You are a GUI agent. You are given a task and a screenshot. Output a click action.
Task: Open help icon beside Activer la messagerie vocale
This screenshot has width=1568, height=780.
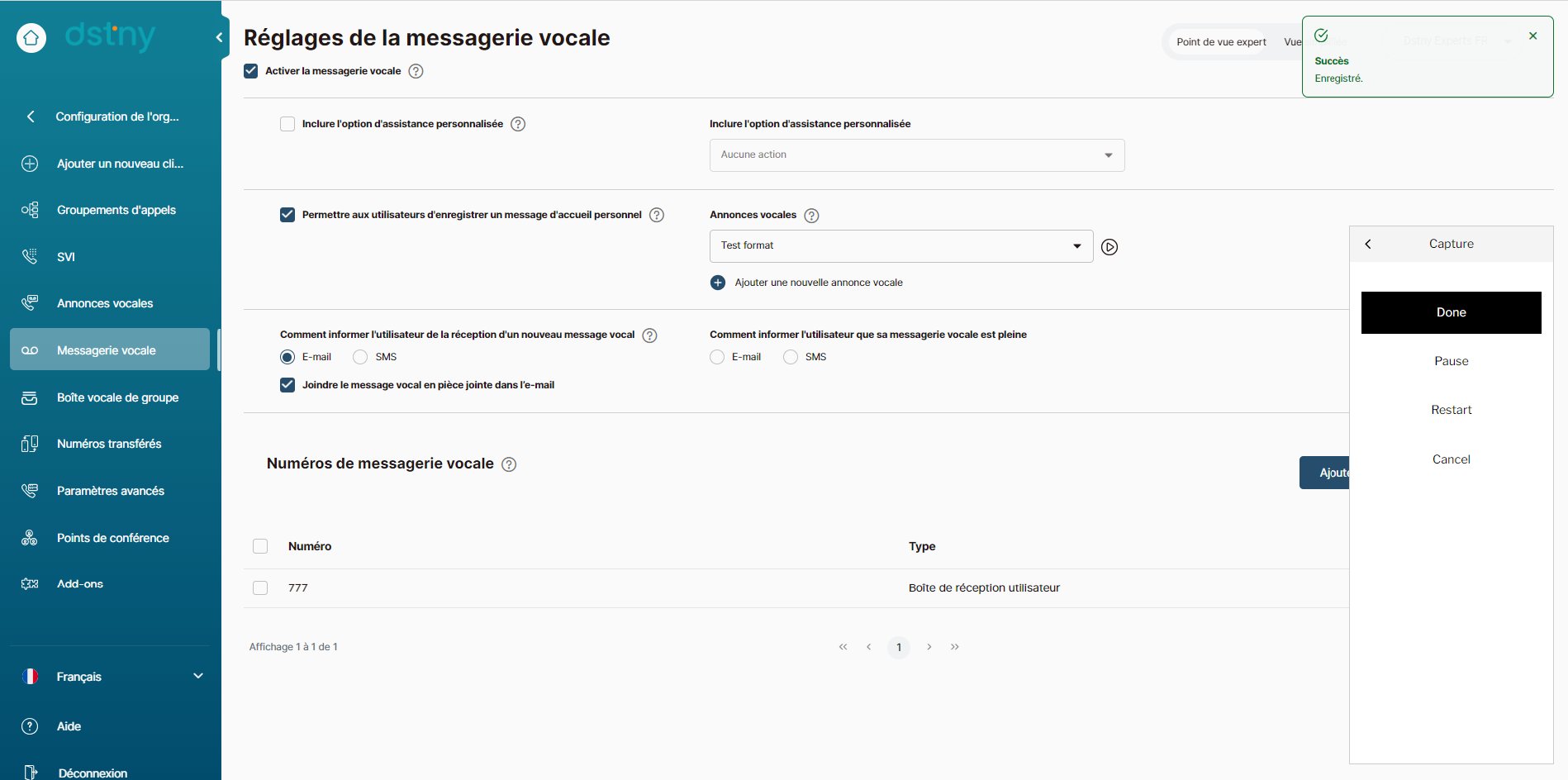coord(416,71)
